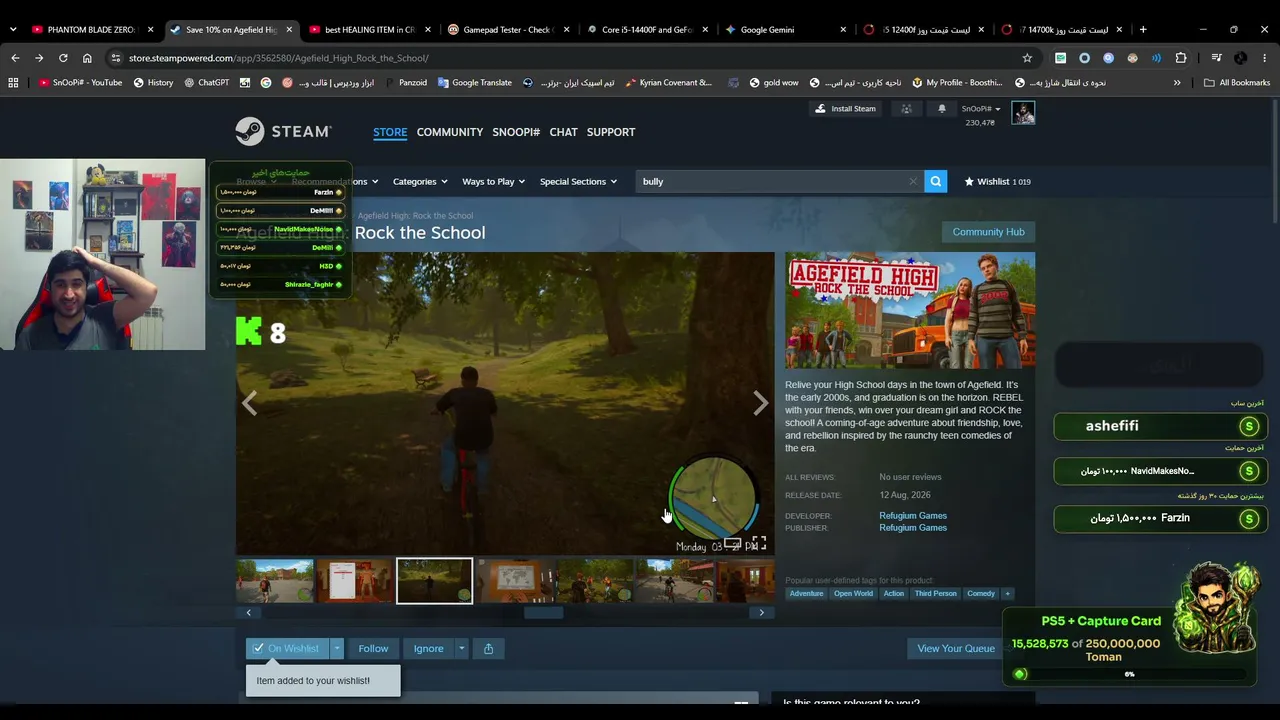Close the PHANTOM BLADE ZERO tab
The image size is (1280, 720).
pos(150,30)
